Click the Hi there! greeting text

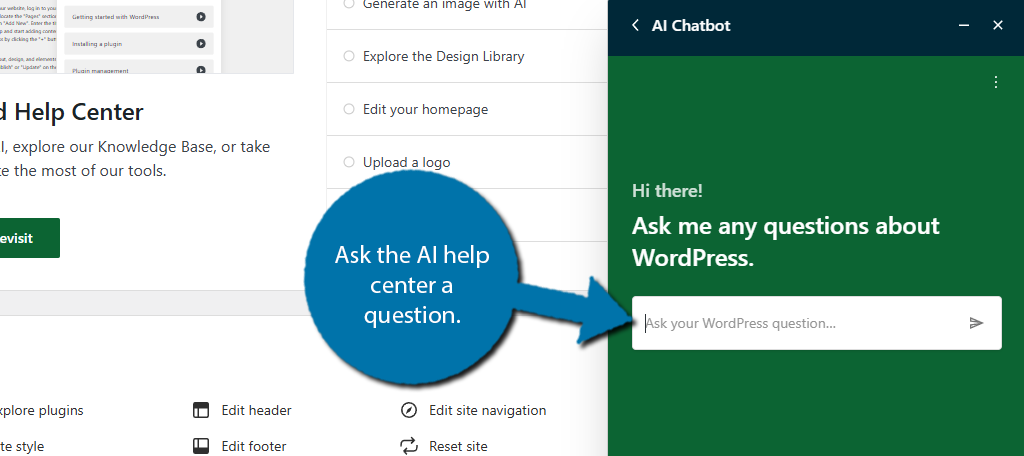pos(667,191)
